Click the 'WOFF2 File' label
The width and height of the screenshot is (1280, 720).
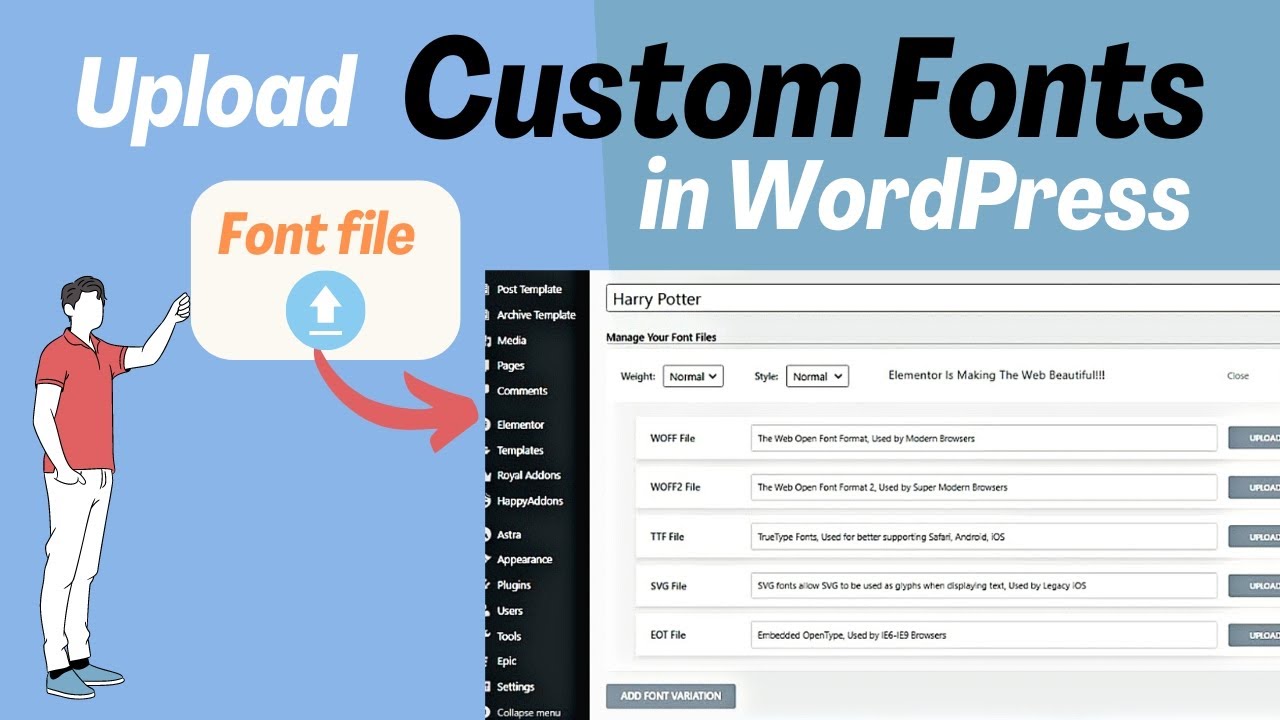coord(675,488)
